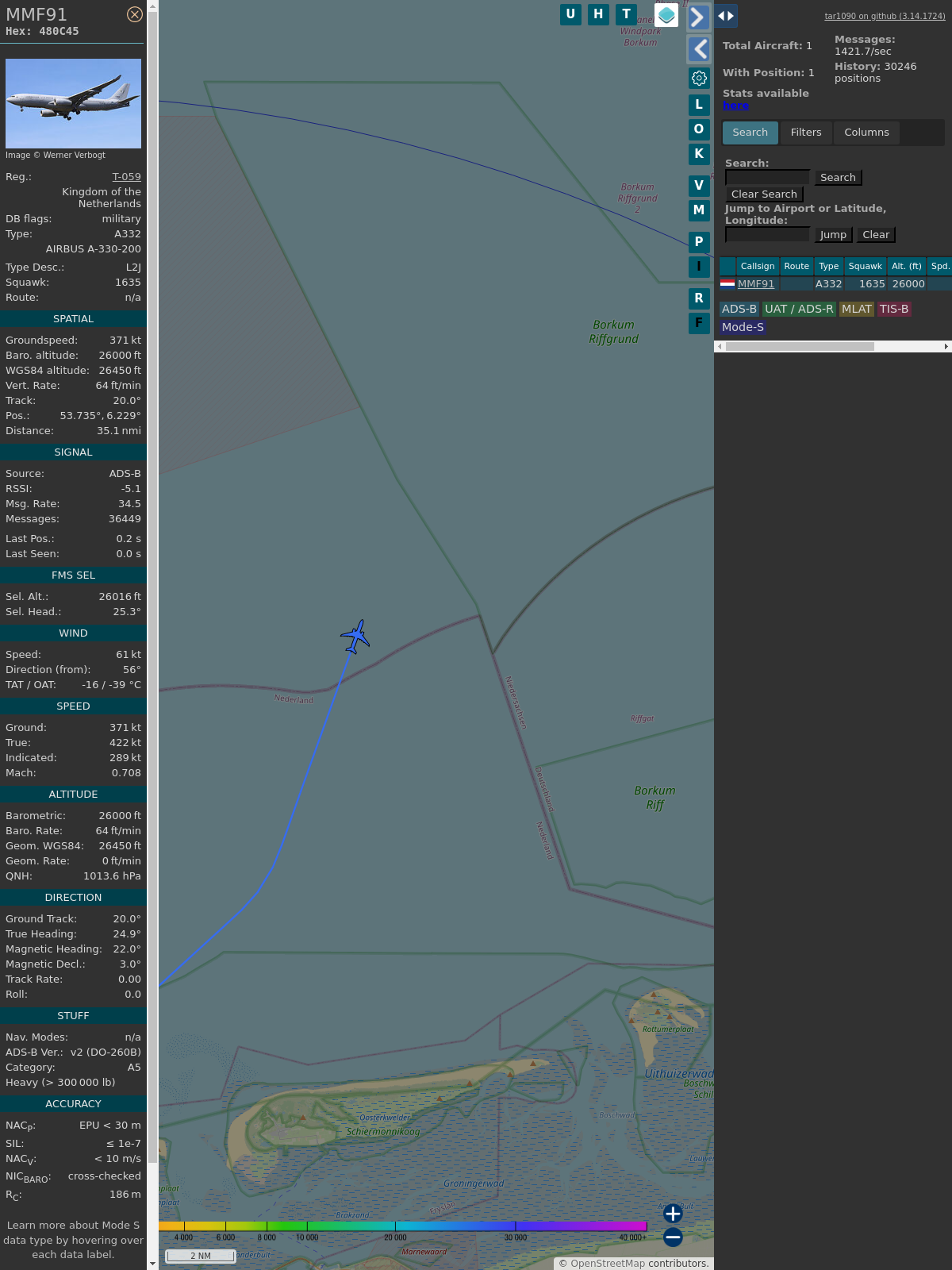Open the map layer switcher
This screenshot has width=952, height=1270.
click(666, 14)
